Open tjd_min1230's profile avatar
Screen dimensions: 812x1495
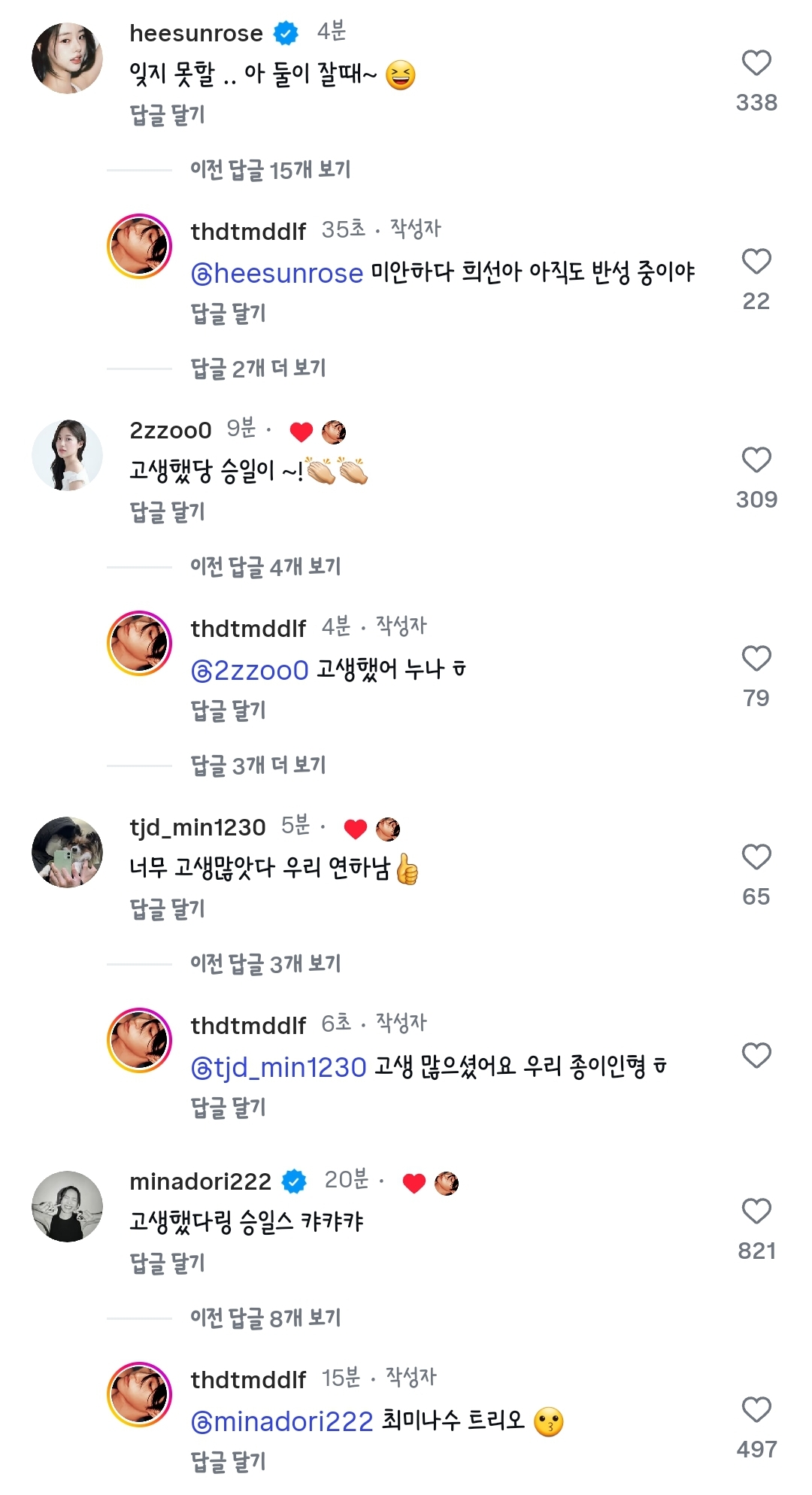[67, 852]
